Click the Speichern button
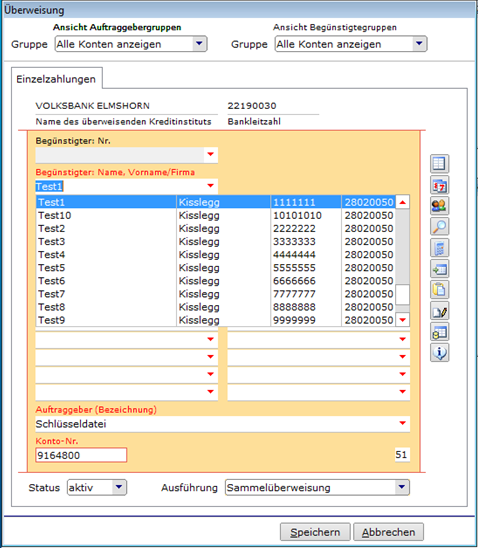Image resolution: width=478 pixels, height=548 pixels. coord(315,532)
